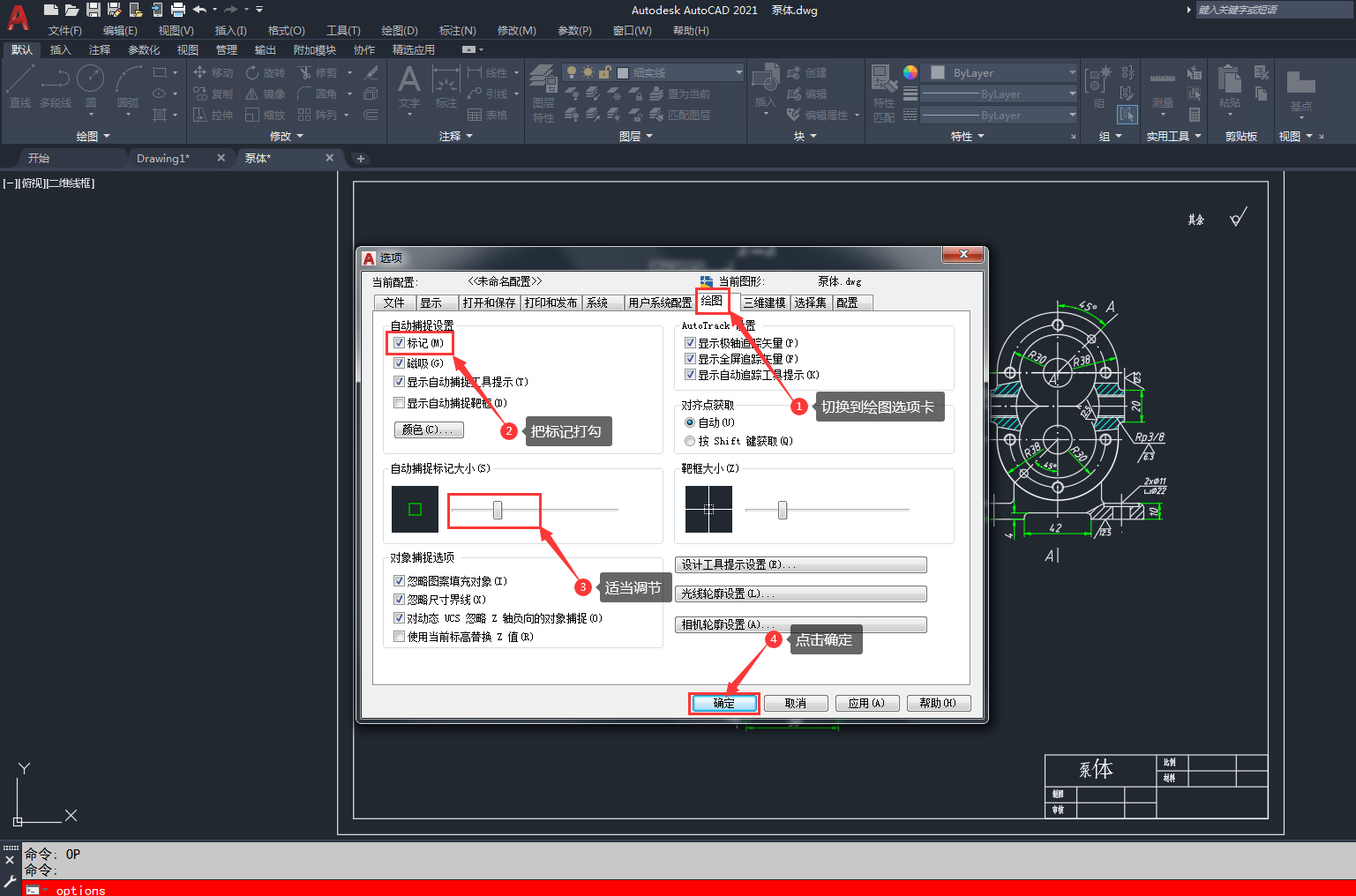
Task: Click the object color wheel swatch
Action: point(910,72)
